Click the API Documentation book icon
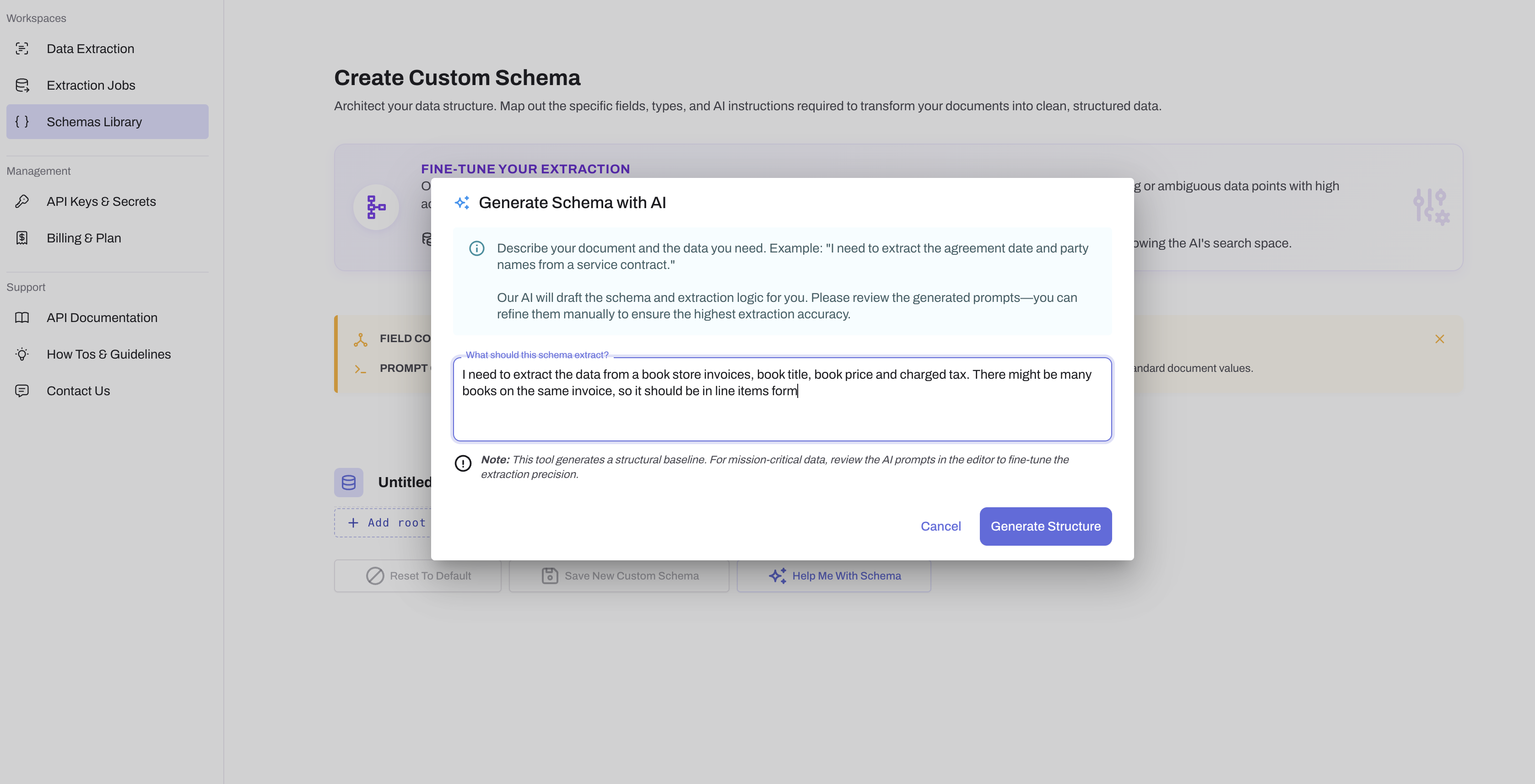 (x=22, y=317)
